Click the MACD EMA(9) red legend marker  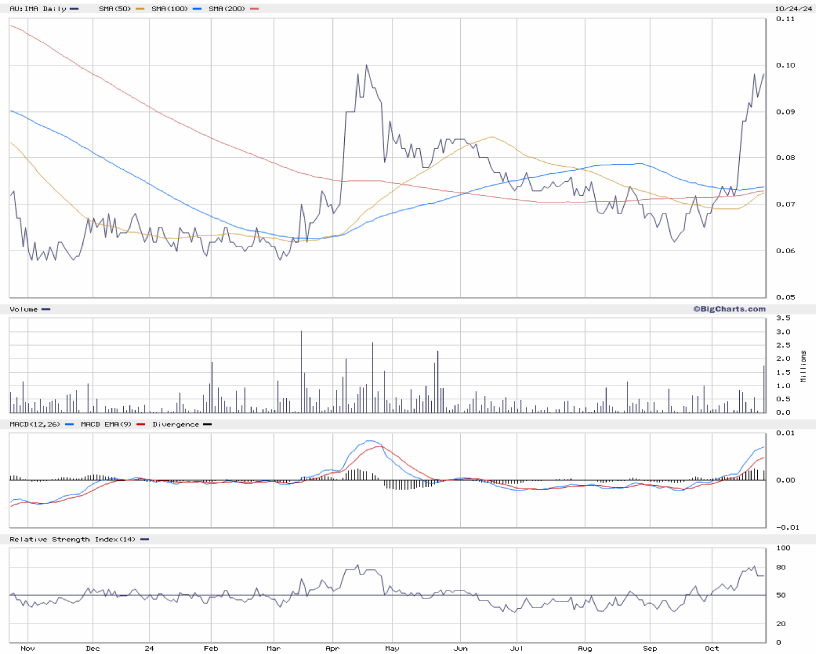point(140,425)
